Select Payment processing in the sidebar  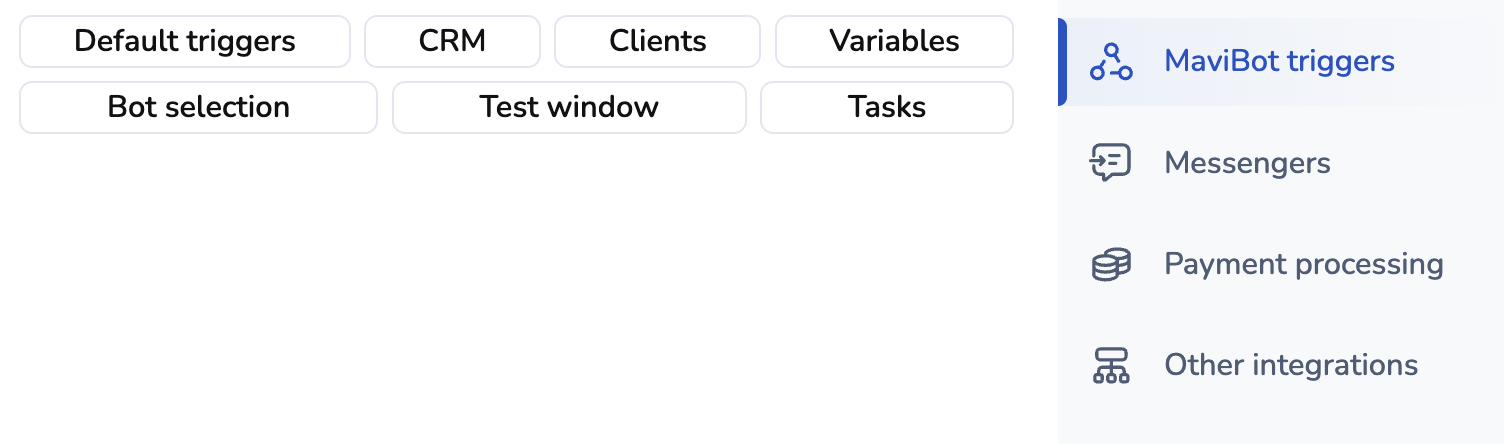tap(1303, 264)
